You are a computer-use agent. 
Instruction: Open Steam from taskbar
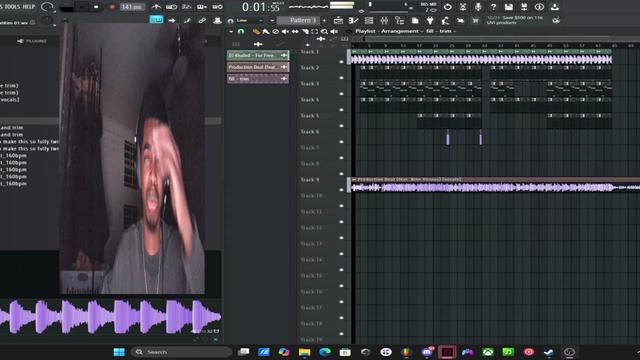549,352
